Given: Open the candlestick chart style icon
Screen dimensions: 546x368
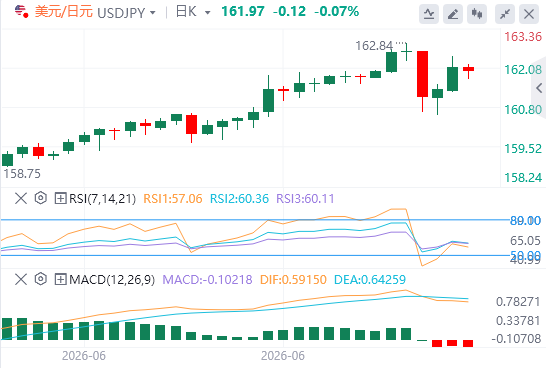Looking at the screenshot, I should click(477, 14).
